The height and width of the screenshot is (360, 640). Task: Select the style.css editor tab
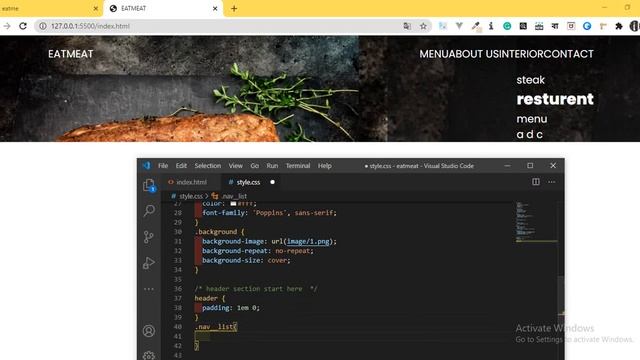(x=248, y=182)
